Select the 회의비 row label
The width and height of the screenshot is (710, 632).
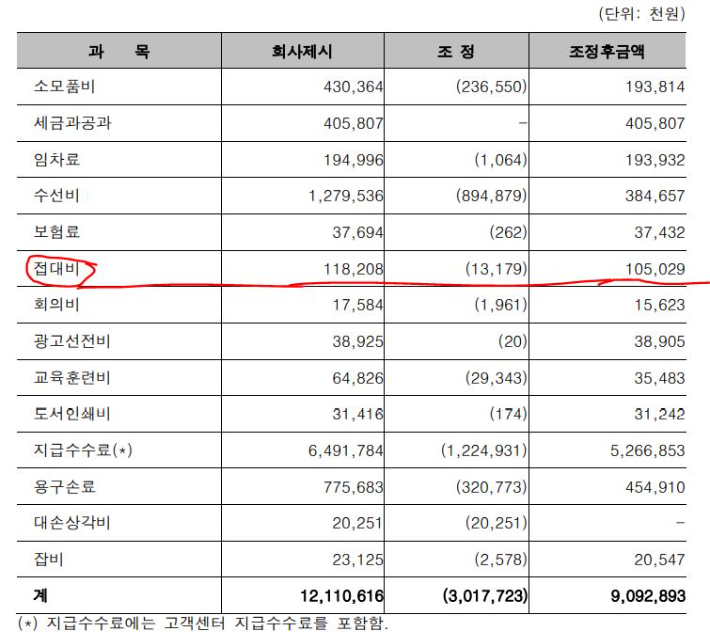(x=57, y=304)
